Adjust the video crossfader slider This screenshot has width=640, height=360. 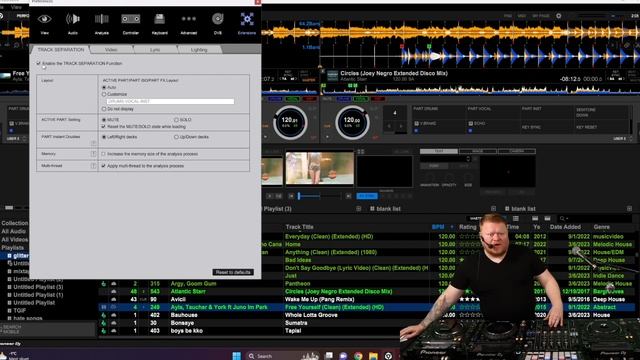point(319,196)
